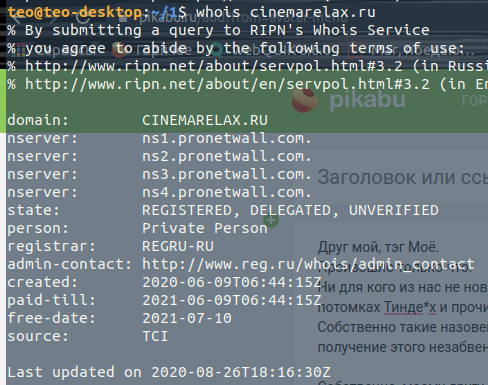
Task: Click the 'free-date:' field label
Action: click(x=51, y=318)
